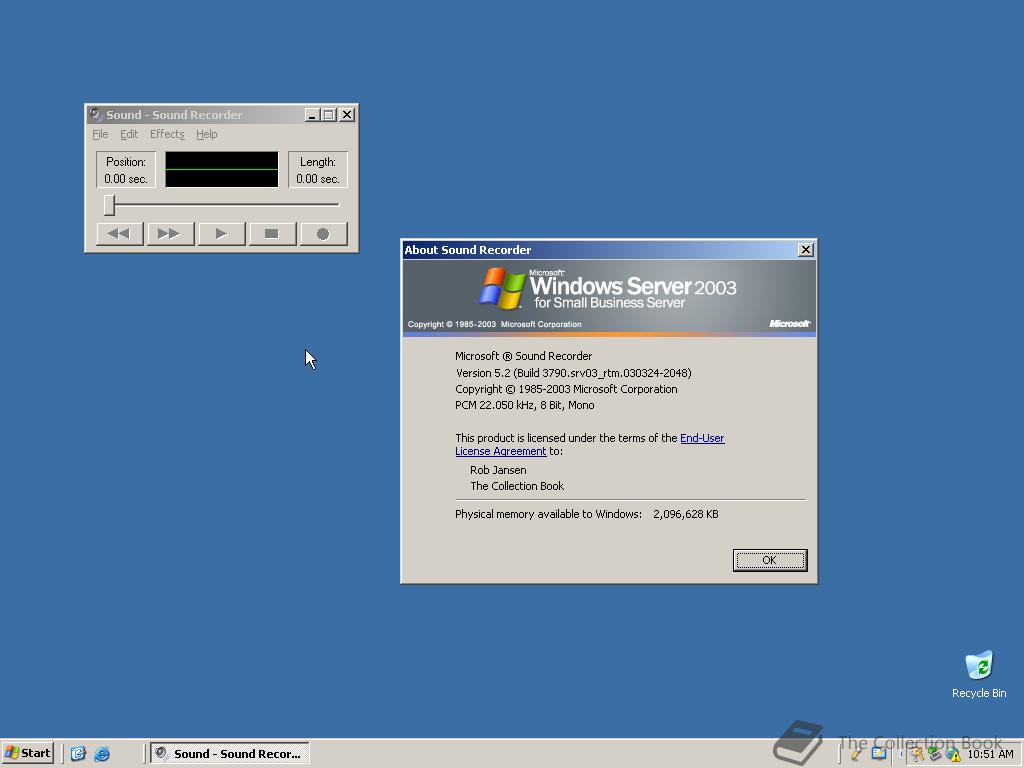Click the physical memory value 2,096,628 KB
This screenshot has width=1024, height=768.
686,514
